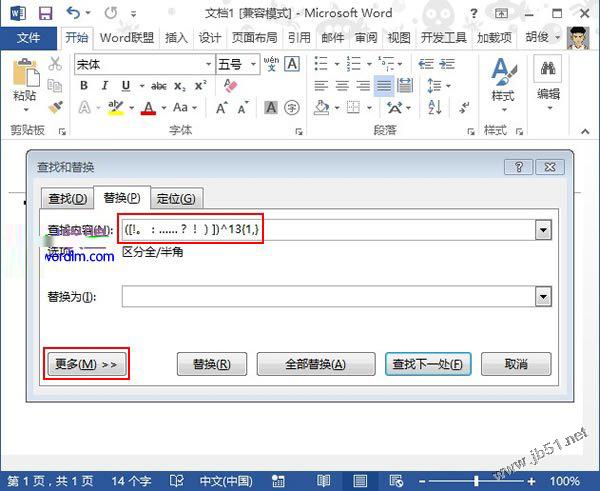
Task: Click the Copy icon in clipboard group
Action: (55, 85)
